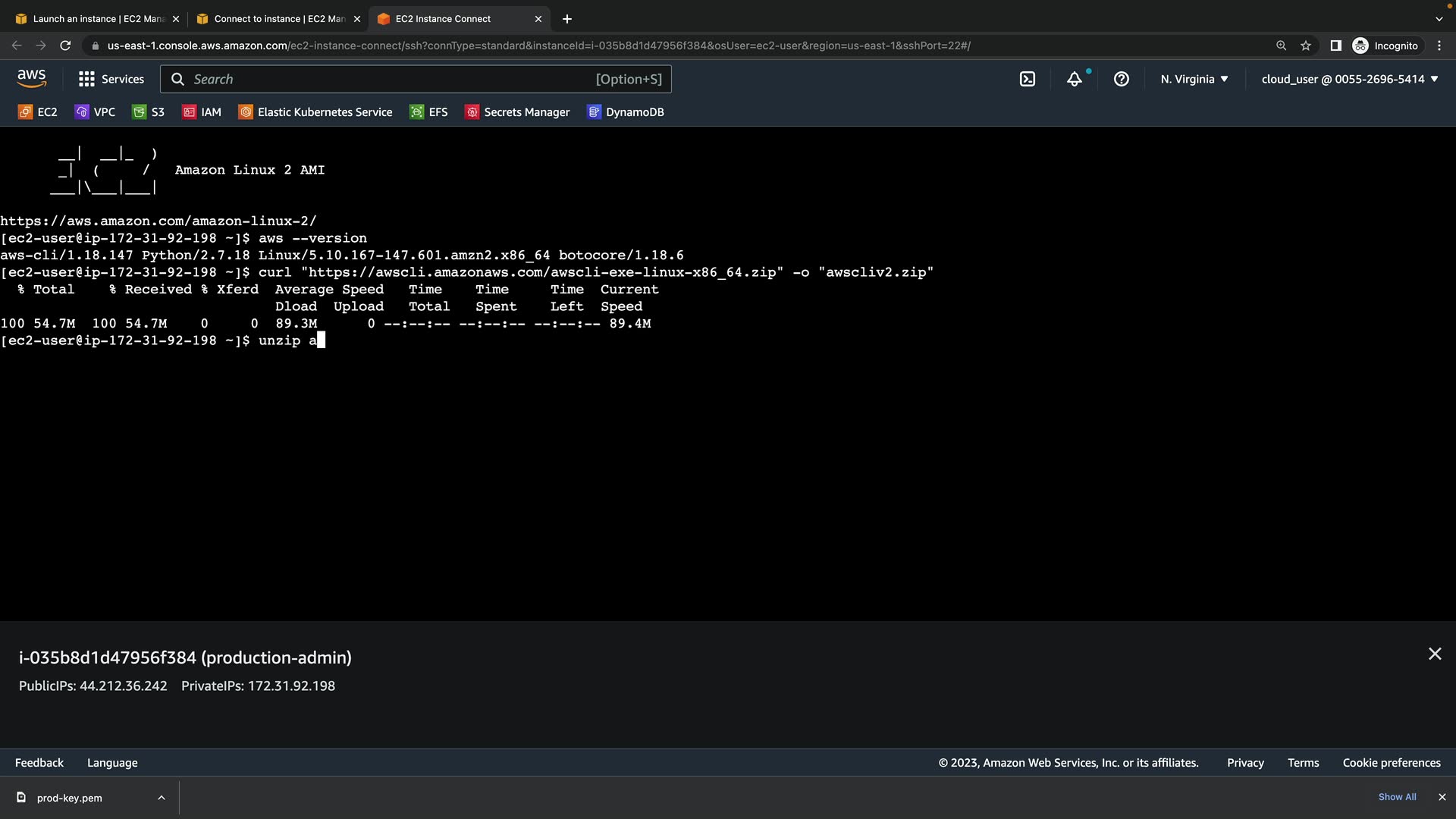Open Elastic Kubernetes Service shortcut
Image resolution: width=1456 pixels, height=819 pixels.
(315, 112)
